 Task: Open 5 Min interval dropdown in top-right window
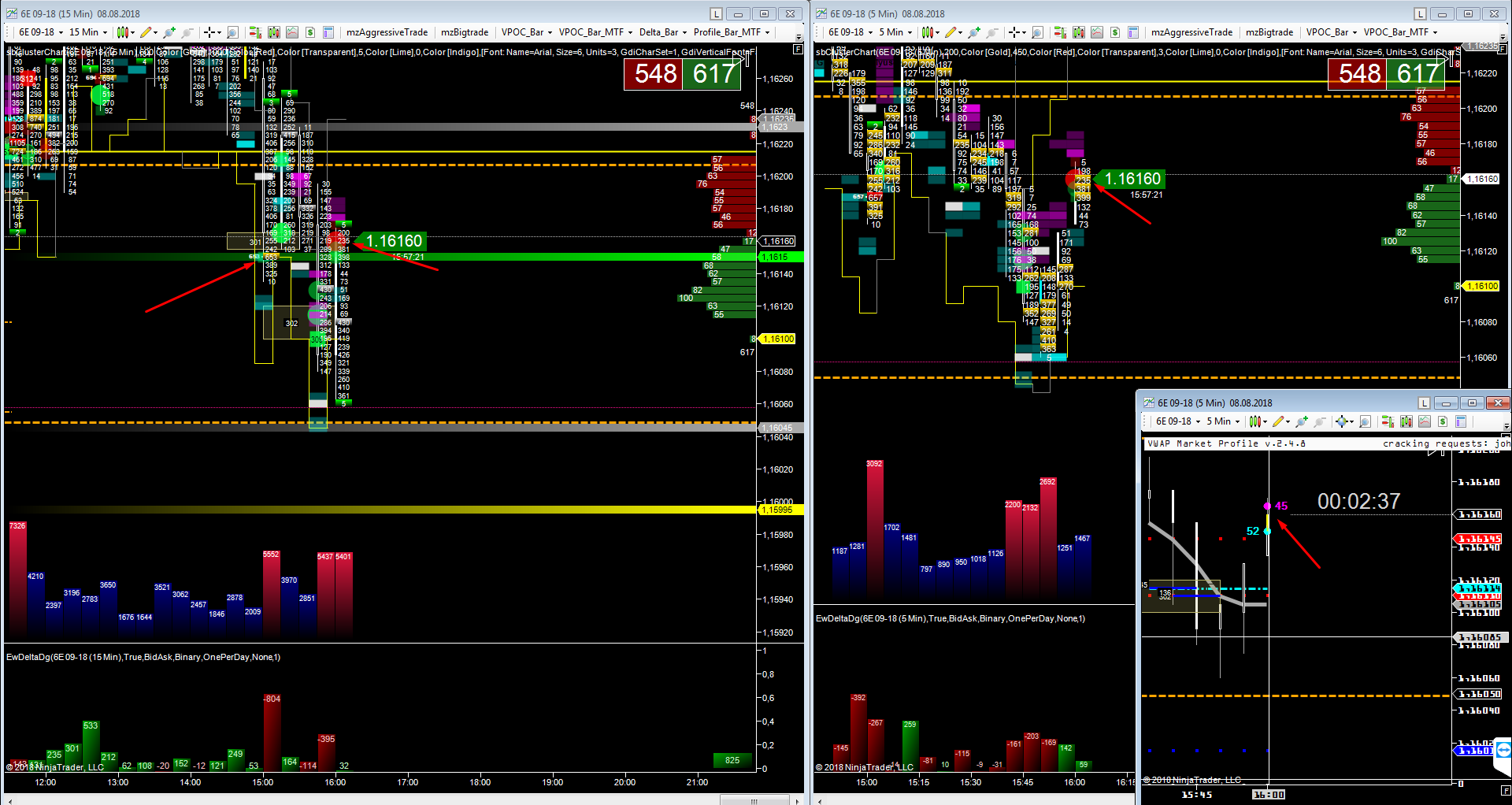pyautogui.click(x=895, y=32)
